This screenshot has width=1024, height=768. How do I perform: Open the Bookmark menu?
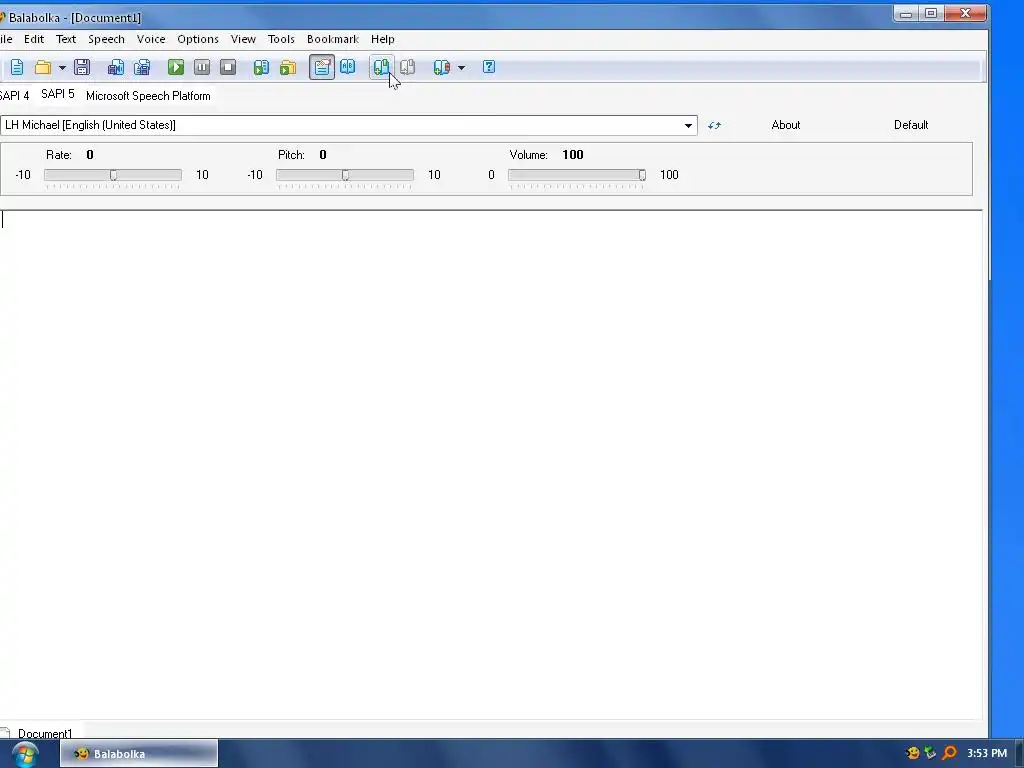pyautogui.click(x=333, y=39)
